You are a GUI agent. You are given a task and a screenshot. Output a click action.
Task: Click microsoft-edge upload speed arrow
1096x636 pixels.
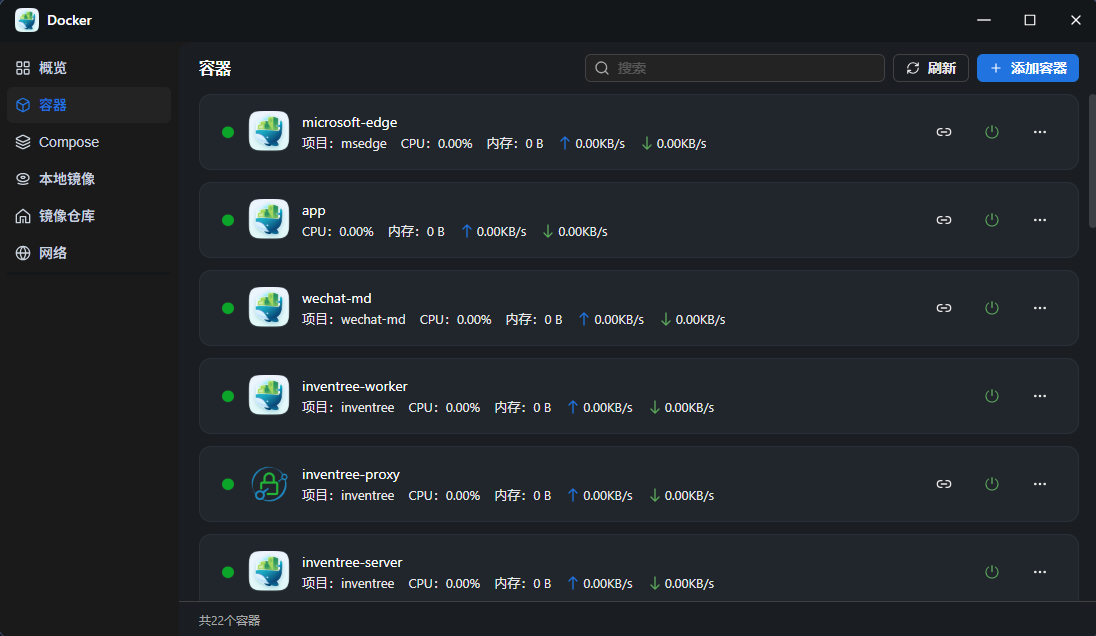[x=565, y=143]
